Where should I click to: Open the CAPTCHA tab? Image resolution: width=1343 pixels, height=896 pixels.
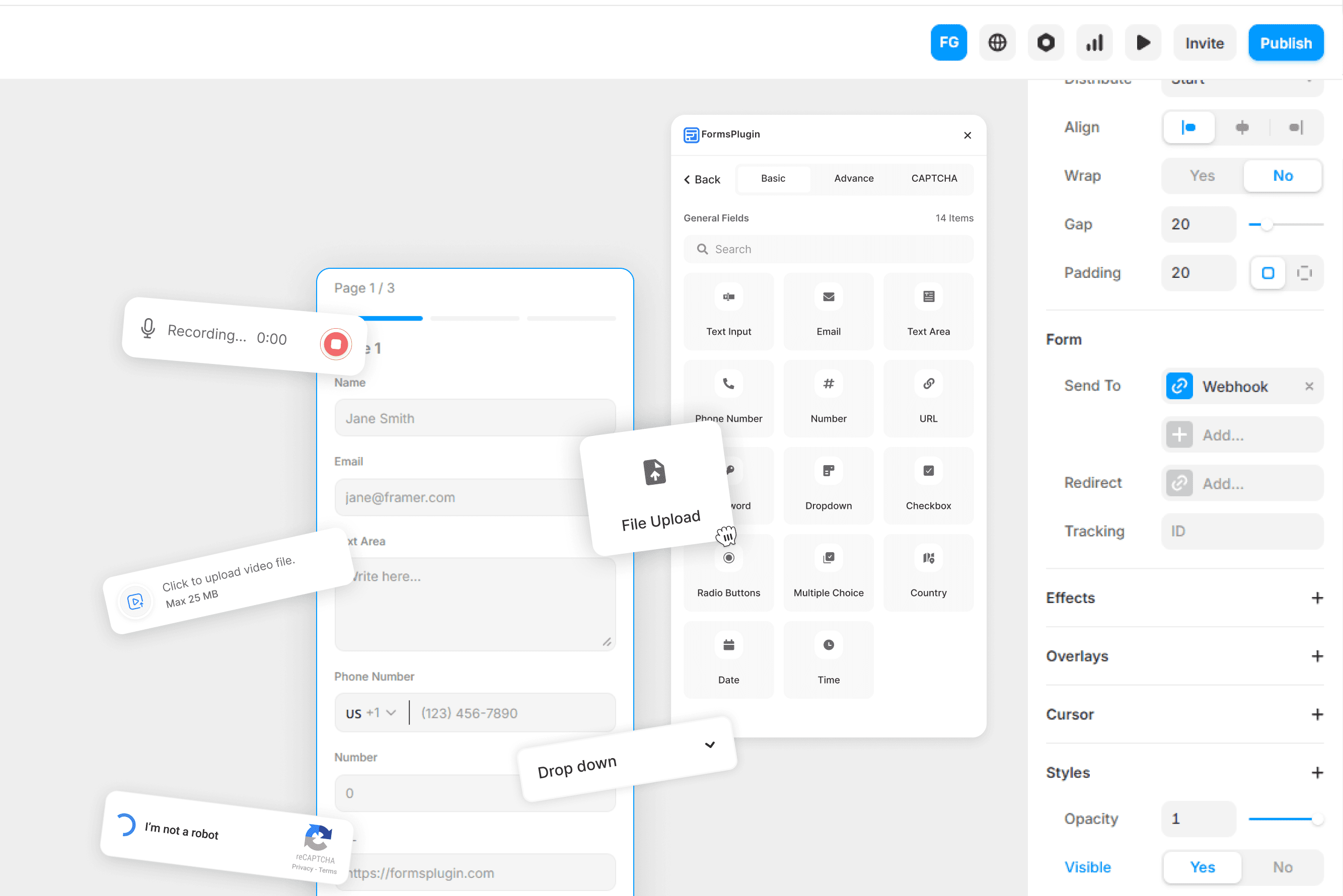point(933,178)
